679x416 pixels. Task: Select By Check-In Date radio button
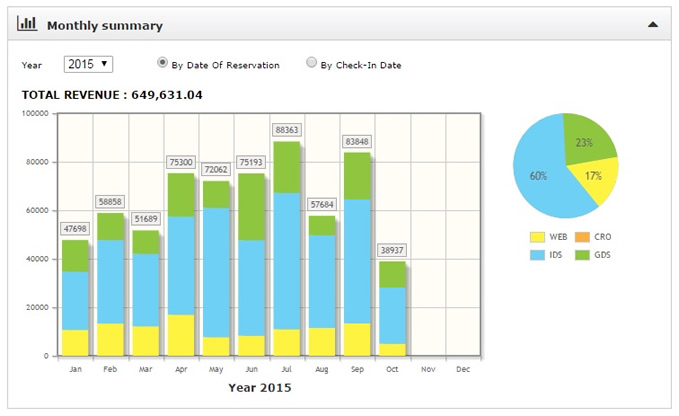point(311,63)
